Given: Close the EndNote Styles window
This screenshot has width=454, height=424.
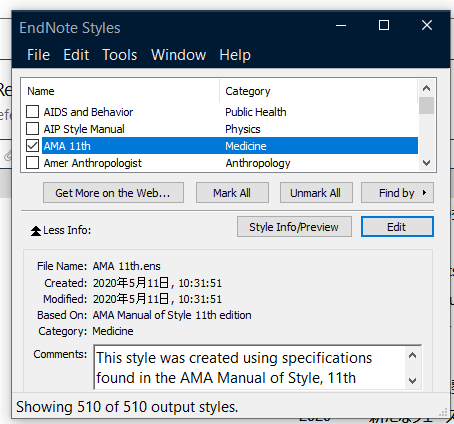Looking at the screenshot, I should pos(427,25).
